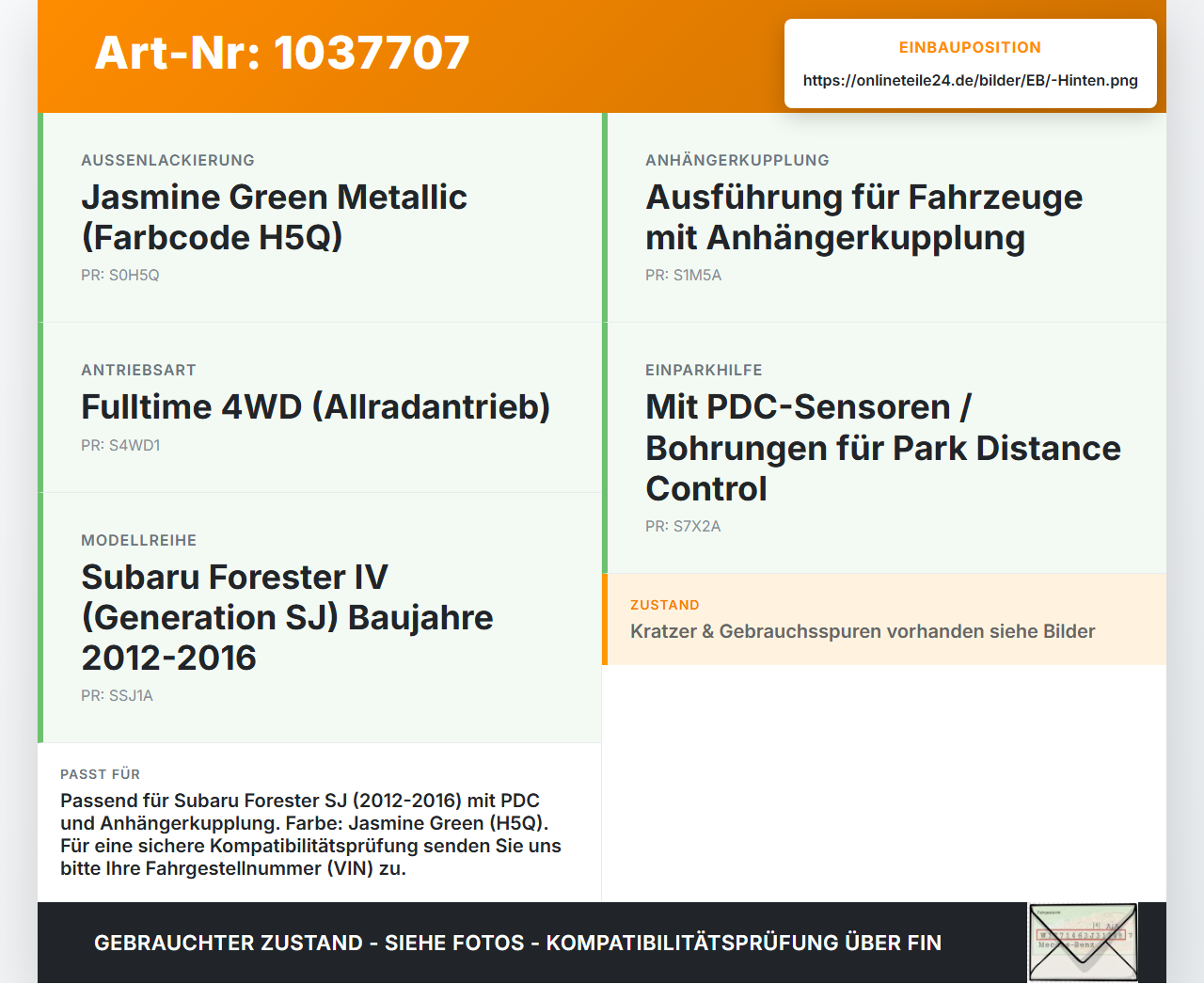Select the Jasmine Green Metallic paint card

click(320, 217)
